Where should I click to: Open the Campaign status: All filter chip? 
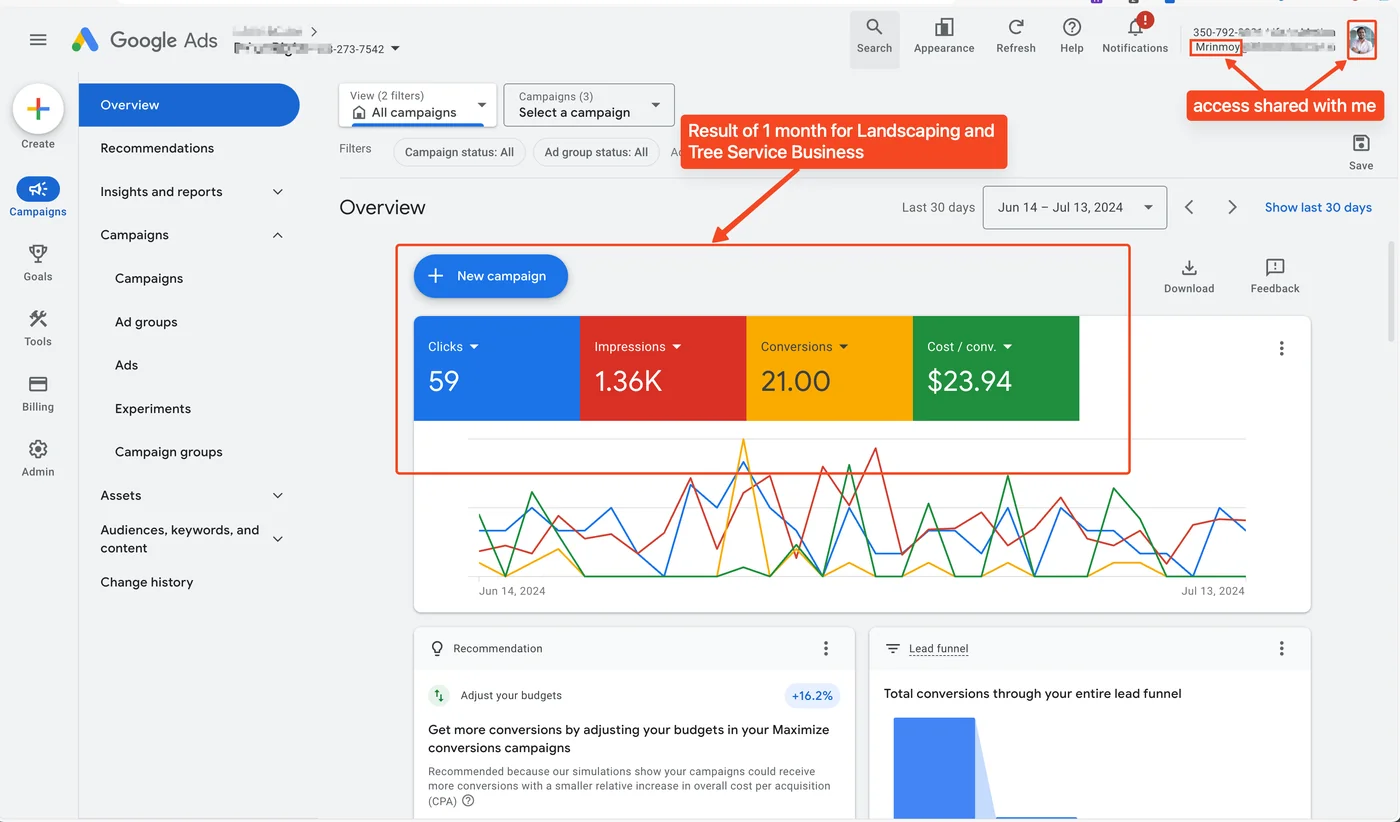460,151
